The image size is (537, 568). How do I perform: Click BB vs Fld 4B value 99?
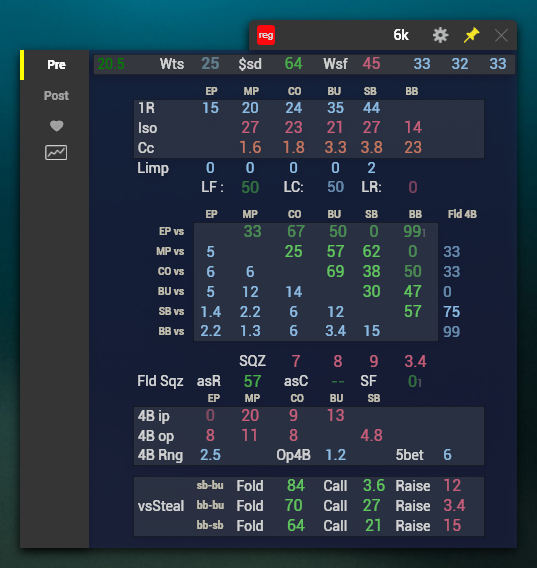pos(451,331)
